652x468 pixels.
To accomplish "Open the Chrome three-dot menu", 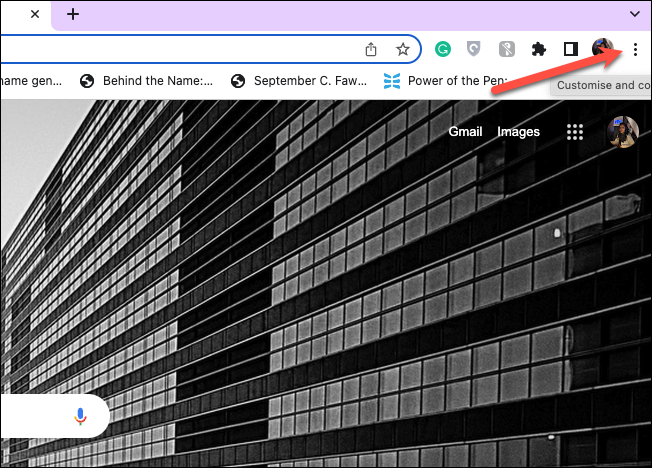I will (x=635, y=50).
